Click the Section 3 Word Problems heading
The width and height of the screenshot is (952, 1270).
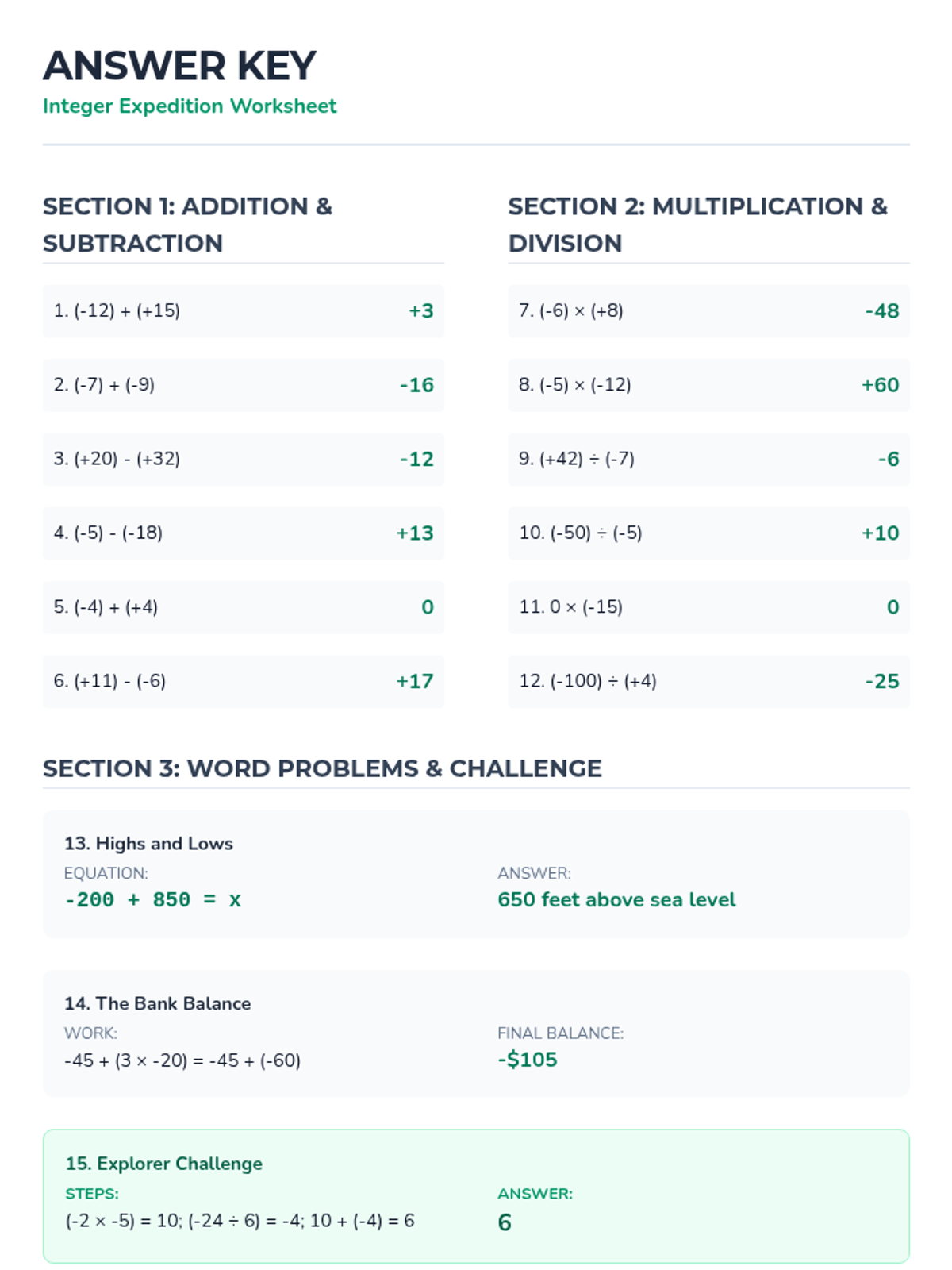[322, 768]
